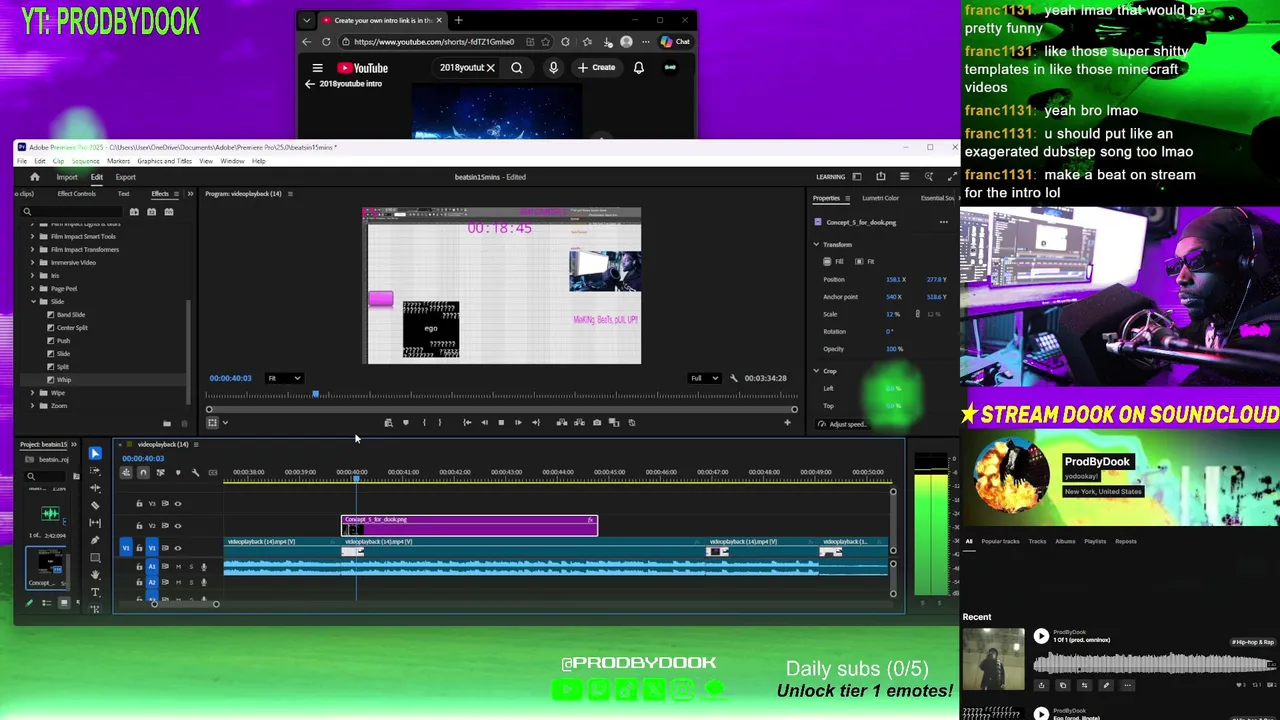Open the Full playback resolution dropdown
This screenshot has width=1280, height=720.
[x=705, y=378]
